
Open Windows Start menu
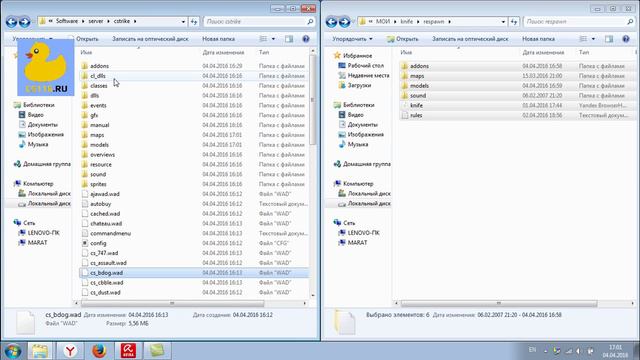(x=13, y=351)
